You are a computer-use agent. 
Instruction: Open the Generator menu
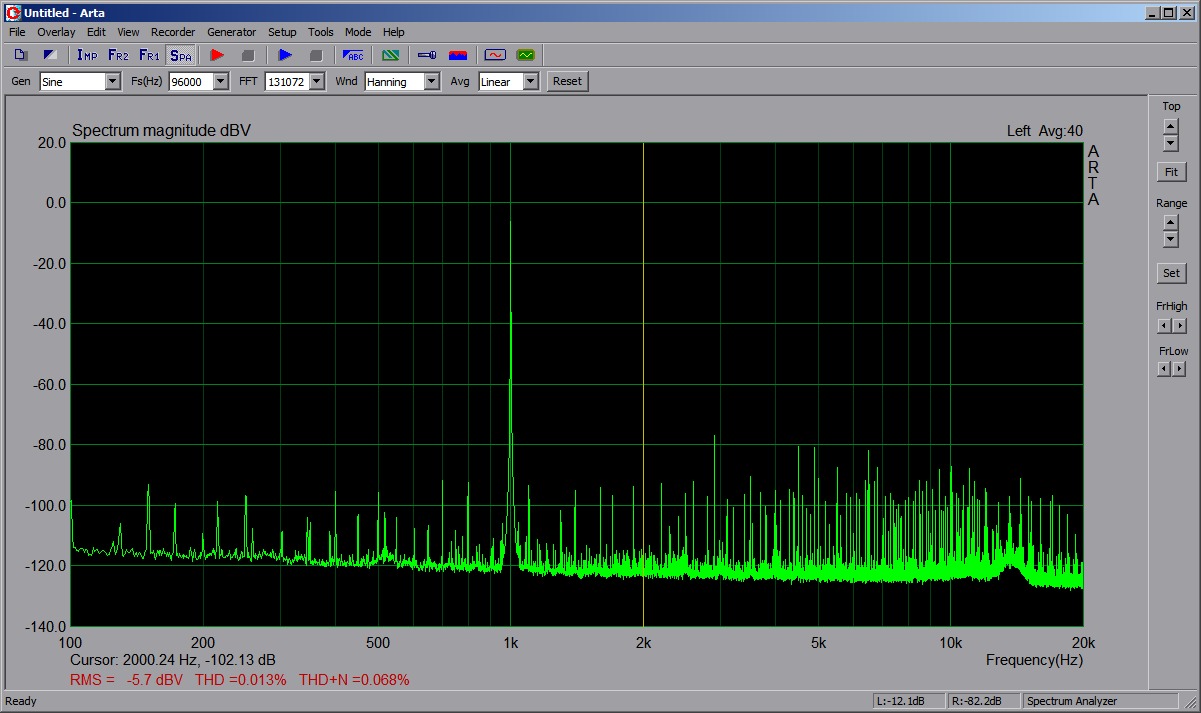click(231, 32)
